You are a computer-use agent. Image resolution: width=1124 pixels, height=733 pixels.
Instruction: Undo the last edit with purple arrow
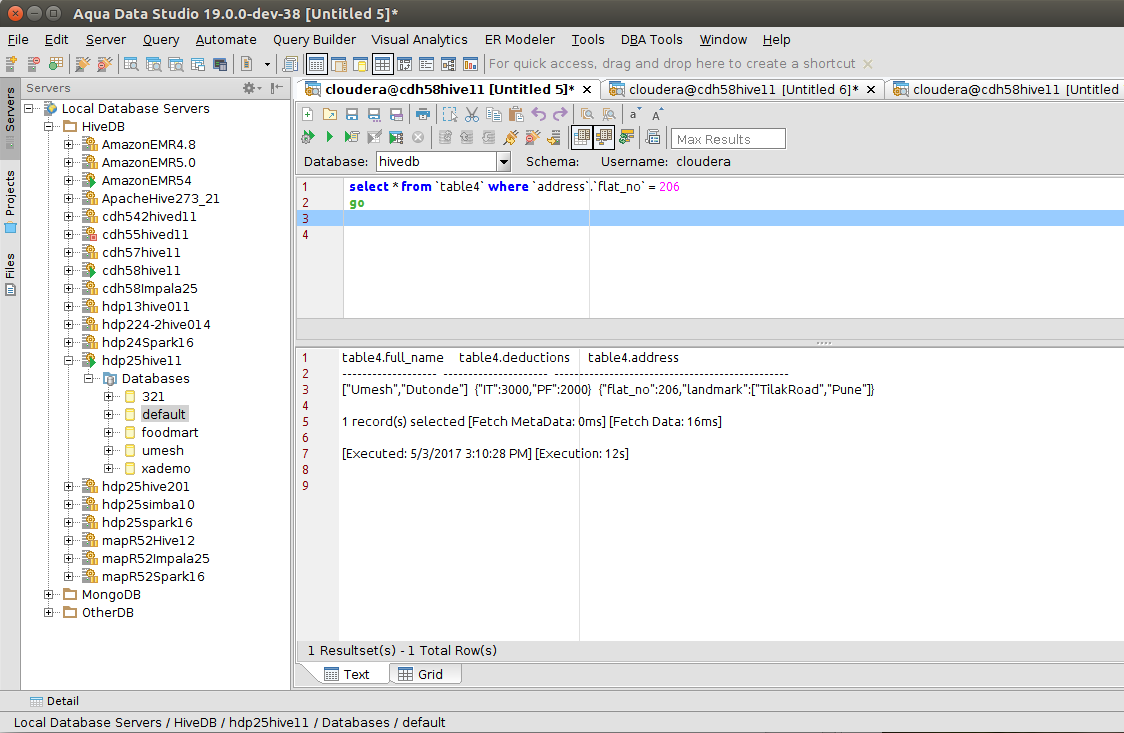538,114
